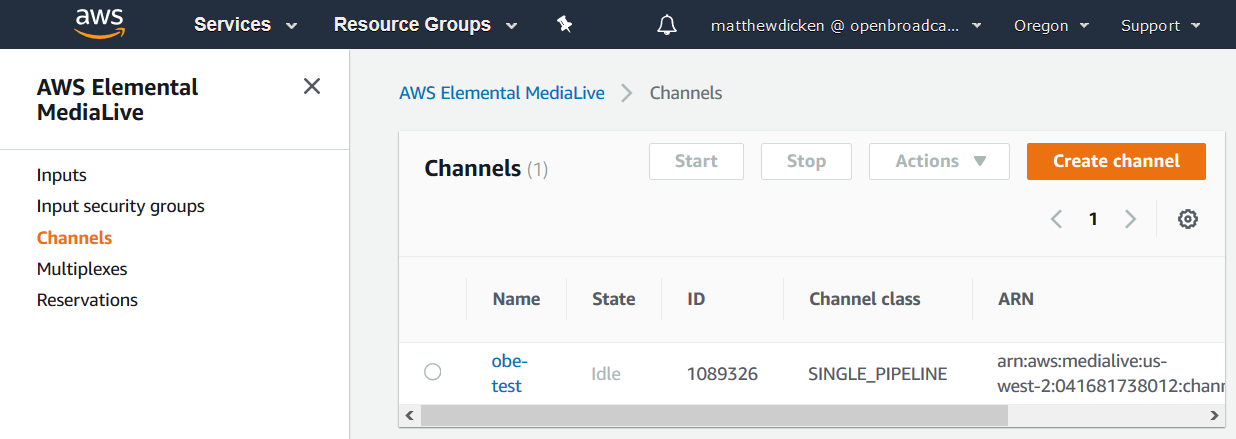Viewport: 1236px width, 439px height.
Task: Click the scrollbar left arrow
Action: (x=408, y=415)
